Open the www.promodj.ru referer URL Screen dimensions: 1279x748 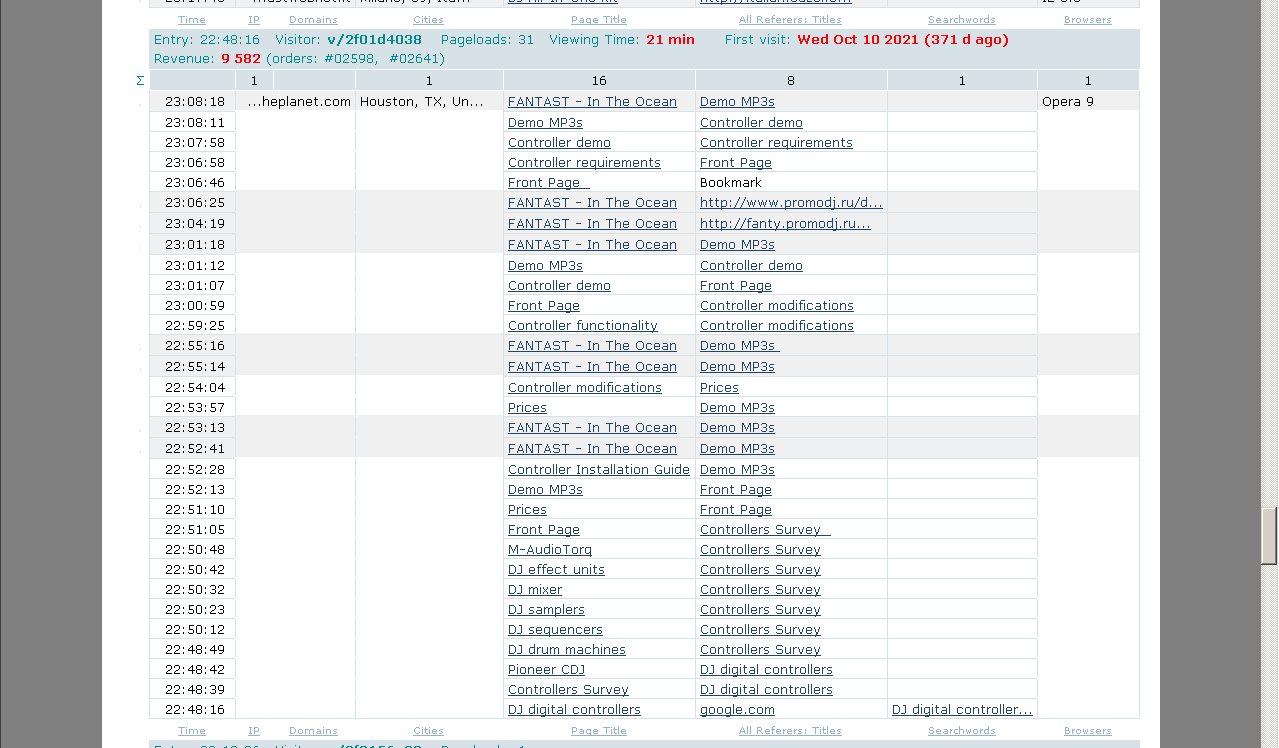pos(791,203)
